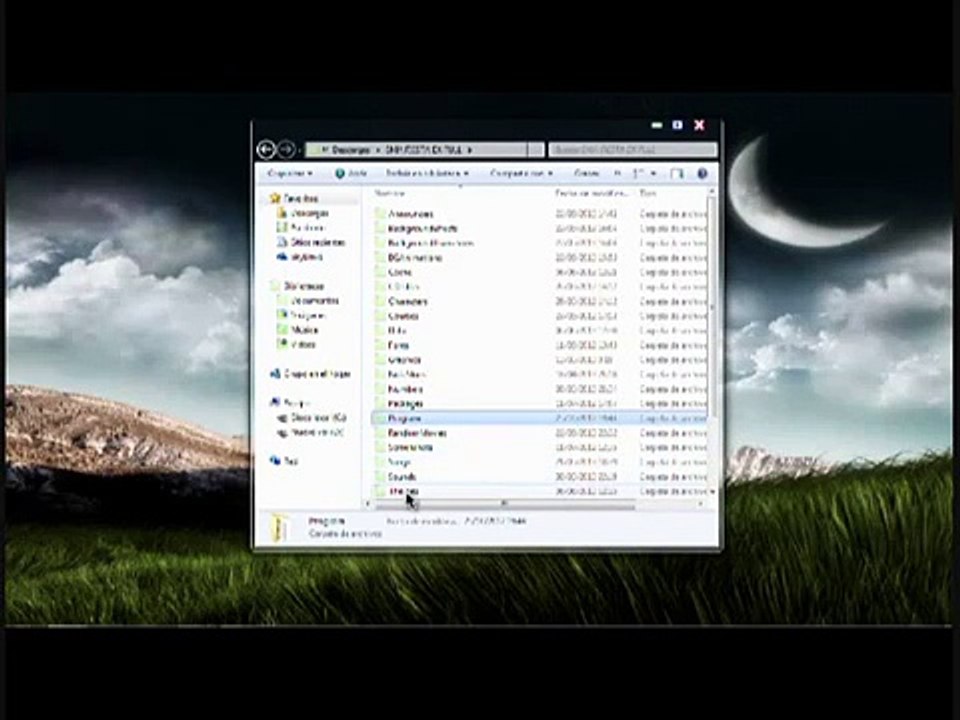Click the search box in Explorer
Viewport: 960px width, 720px height.
pyautogui.click(x=632, y=149)
